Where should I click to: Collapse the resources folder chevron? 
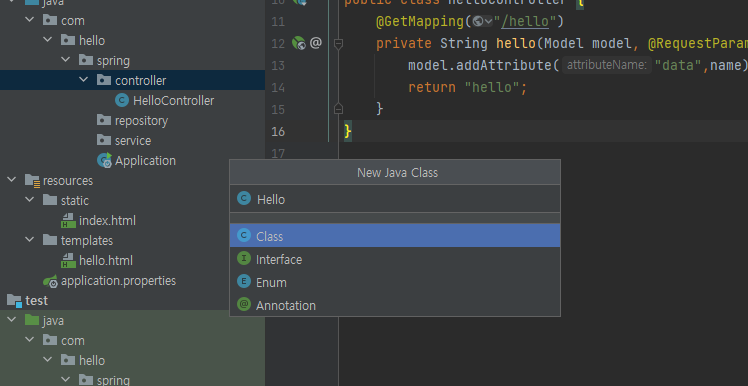pos(12,180)
